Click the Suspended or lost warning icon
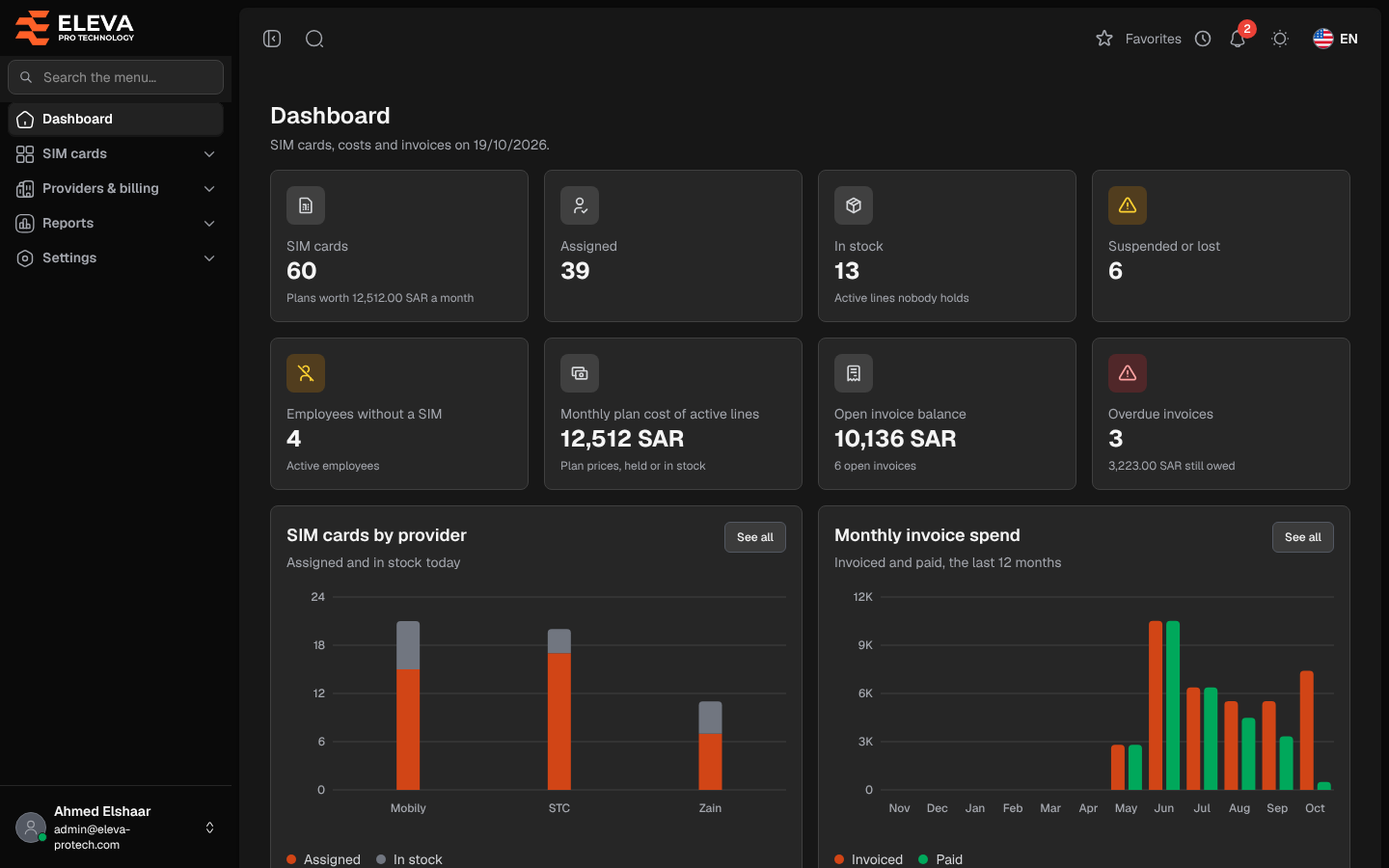Image resolution: width=1389 pixels, height=868 pixels. coord(1128,205)
